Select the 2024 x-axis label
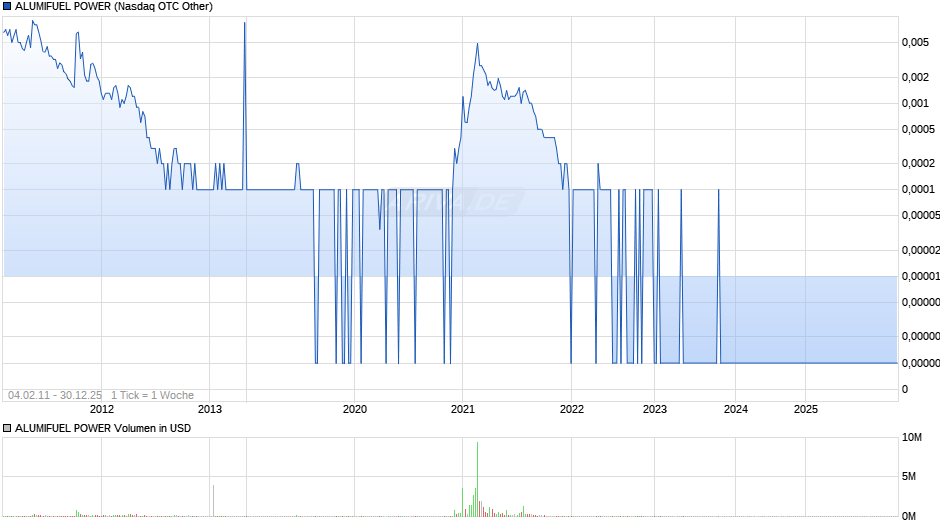 [736, 409]
